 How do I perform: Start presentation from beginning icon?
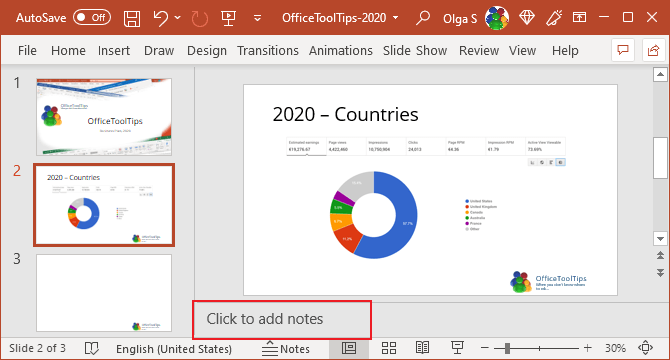tap(228, 18)
